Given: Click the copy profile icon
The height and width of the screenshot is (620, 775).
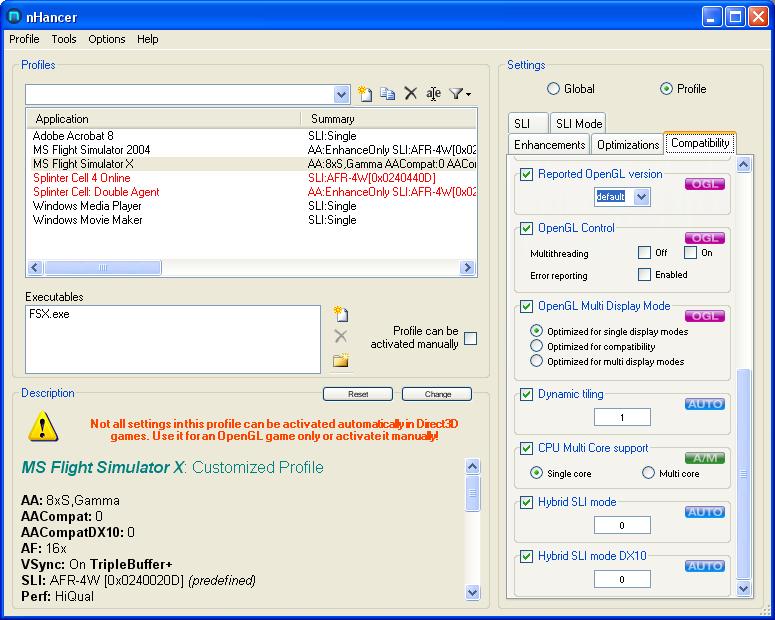Looking at the screenshot, I should click(387, 94).
